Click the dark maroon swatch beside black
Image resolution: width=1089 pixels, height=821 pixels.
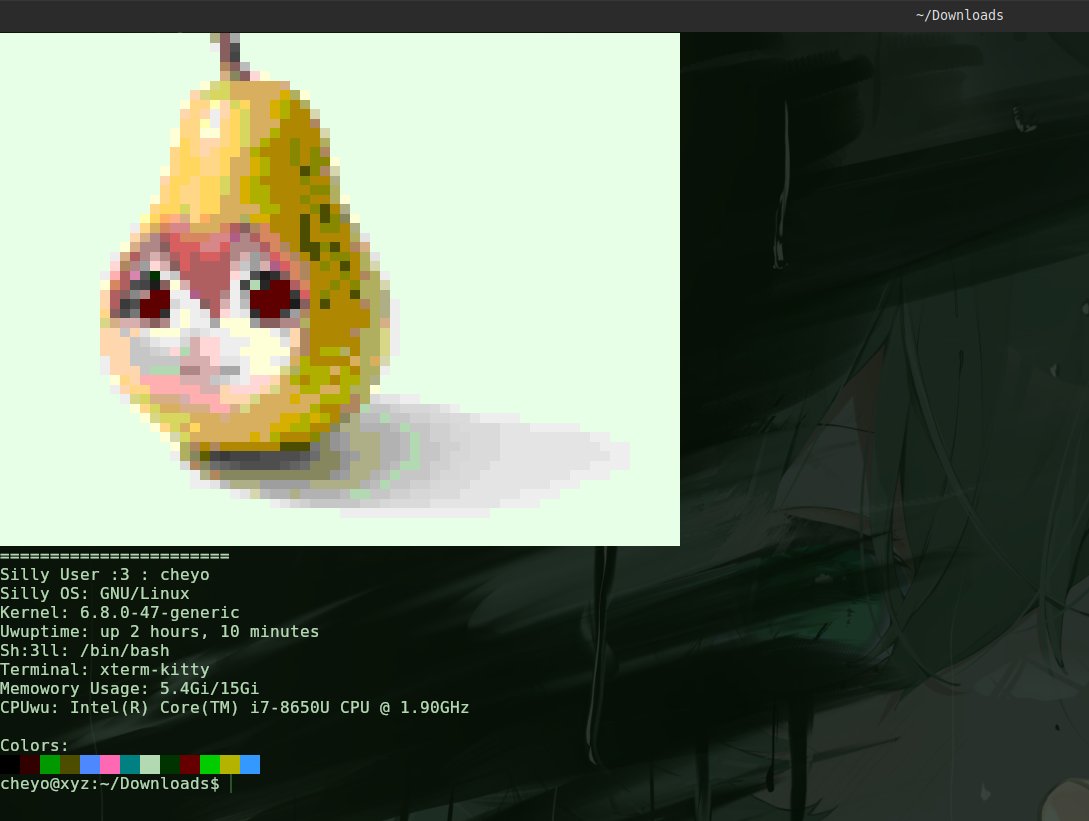[x=30, y=765]
